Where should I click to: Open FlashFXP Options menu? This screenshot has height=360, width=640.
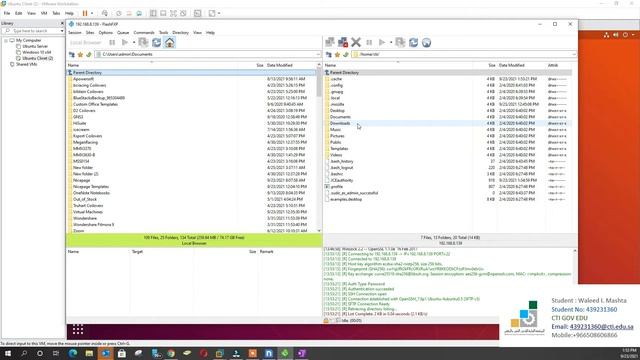(x=105, y=33)
